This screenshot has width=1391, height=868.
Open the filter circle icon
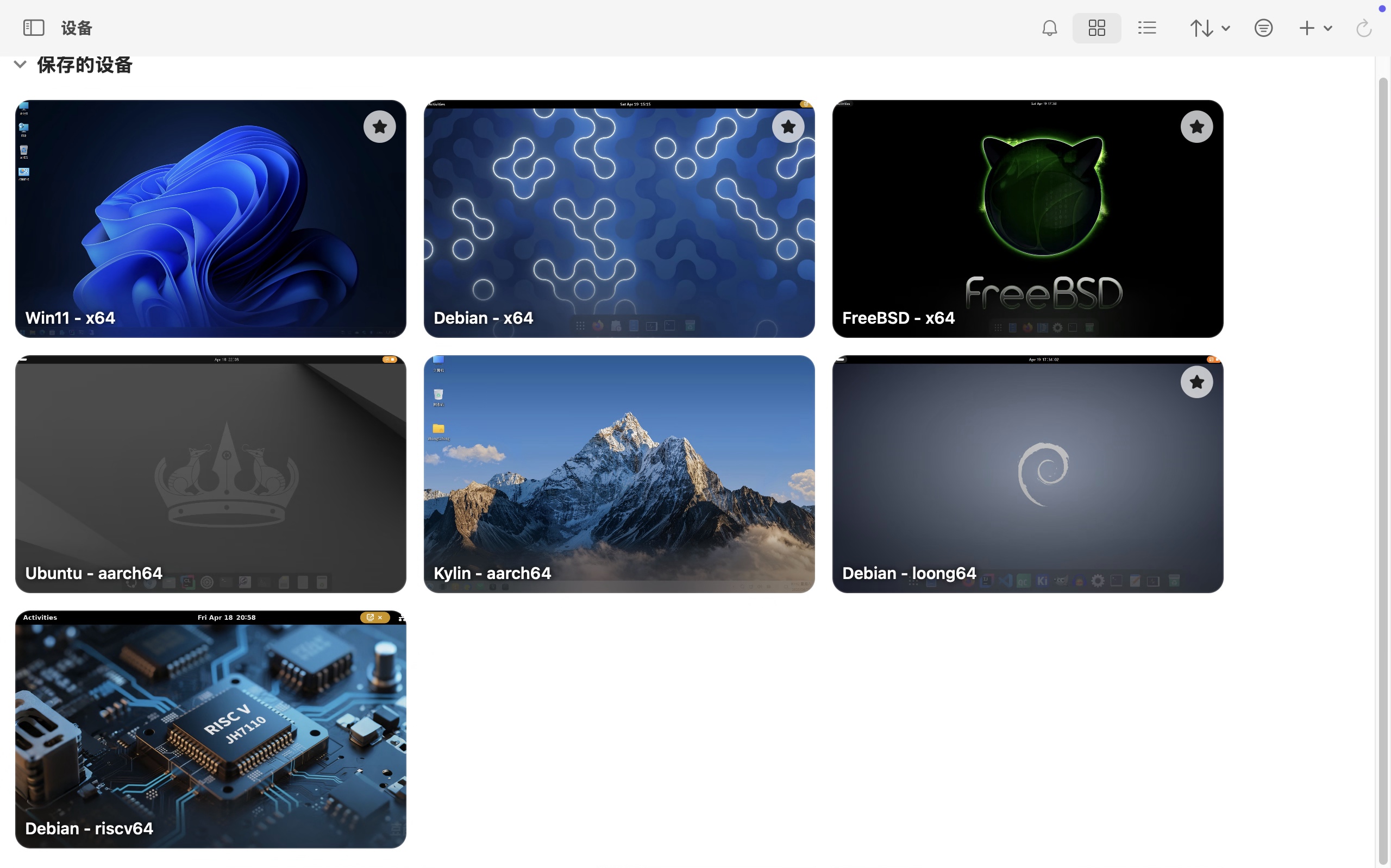pyautogui.click(x=1263, y=28)
